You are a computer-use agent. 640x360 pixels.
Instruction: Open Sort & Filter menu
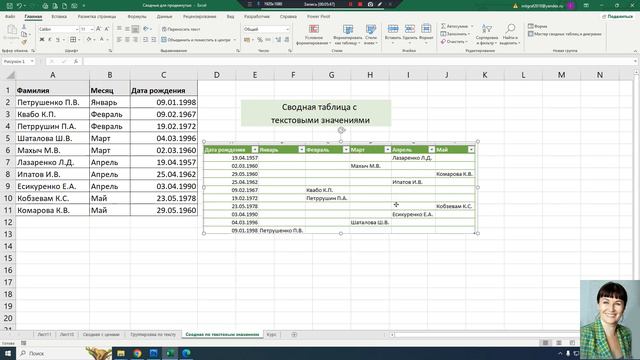click(x=487, y=35)
